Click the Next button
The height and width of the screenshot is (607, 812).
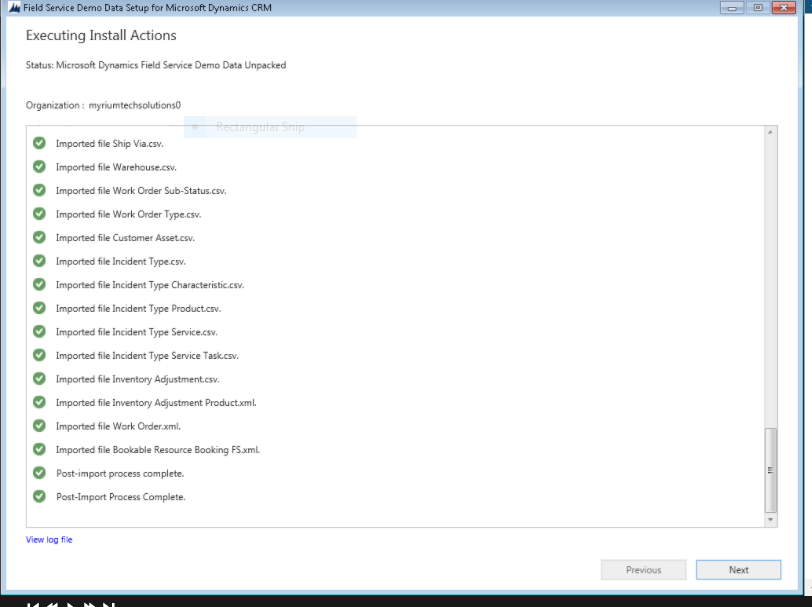[x=738, y=570]
